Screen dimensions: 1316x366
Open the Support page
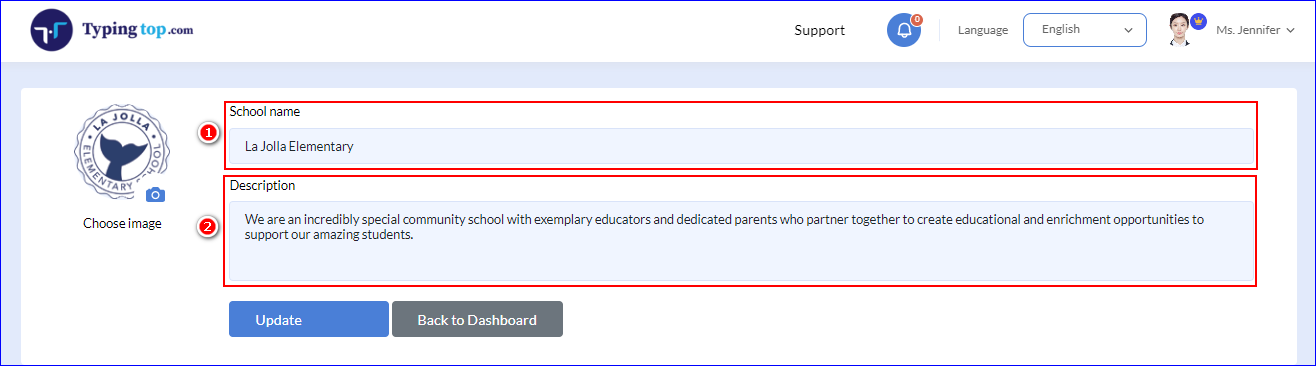[820, 30]
